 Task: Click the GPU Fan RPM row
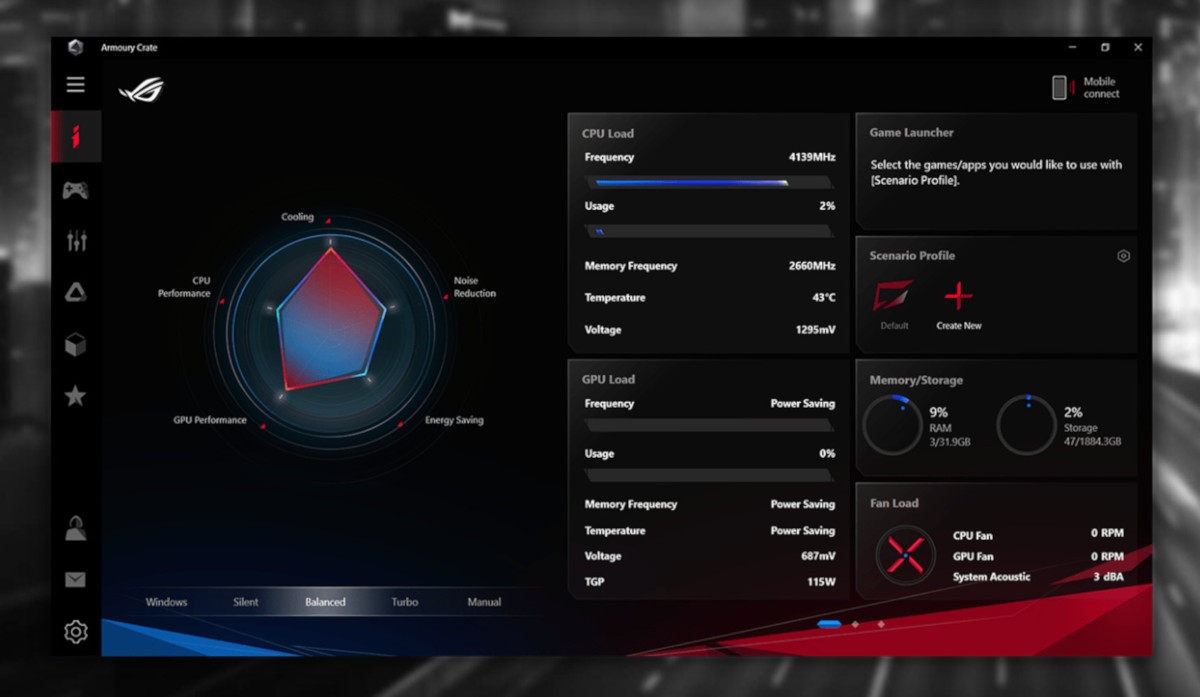[x=1038, y=556]
